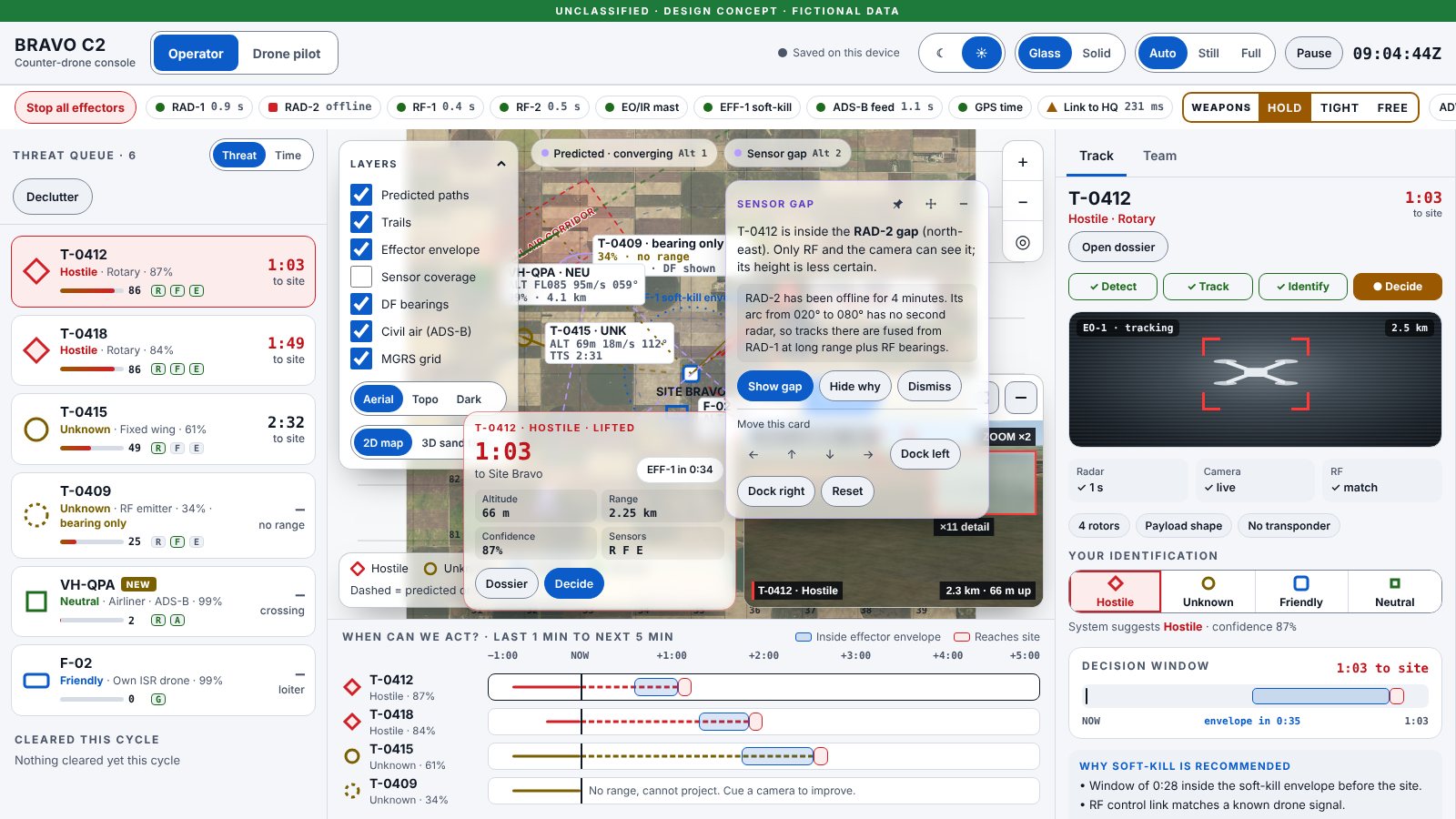
Task: Click Stop all effectors
Action: point(76,107)
